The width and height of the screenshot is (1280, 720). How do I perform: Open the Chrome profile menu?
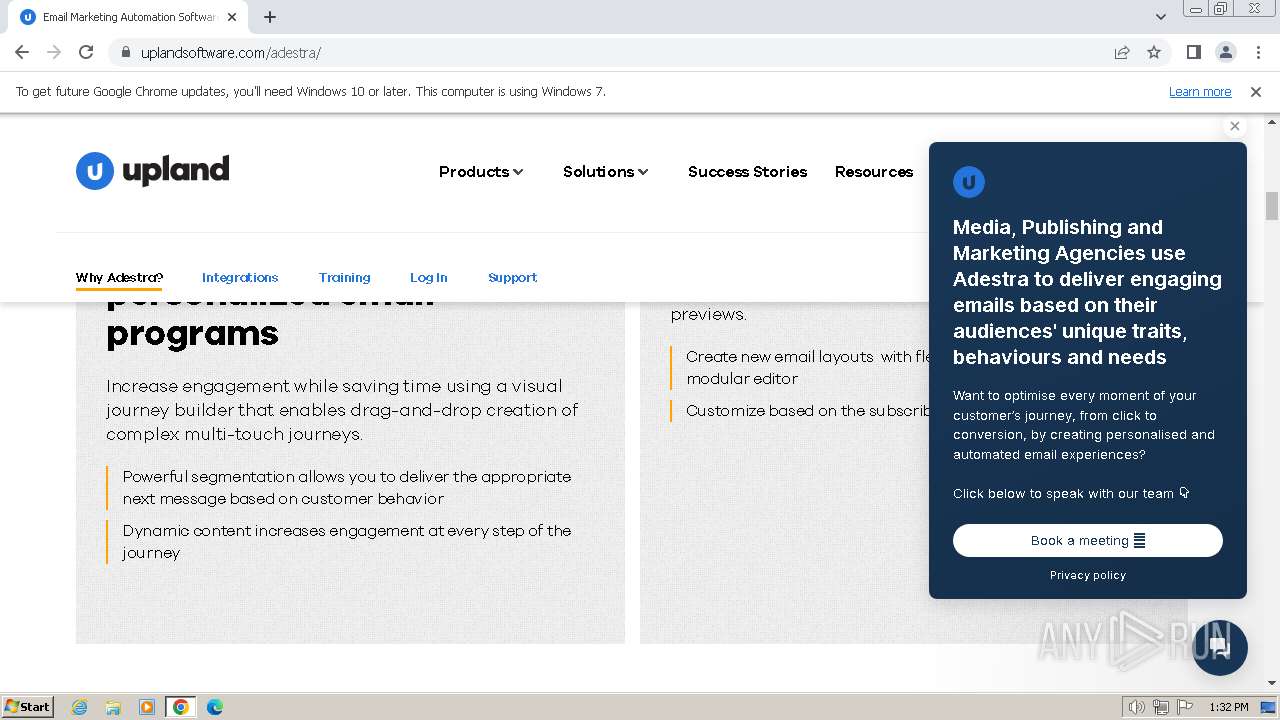point(1225,52)
